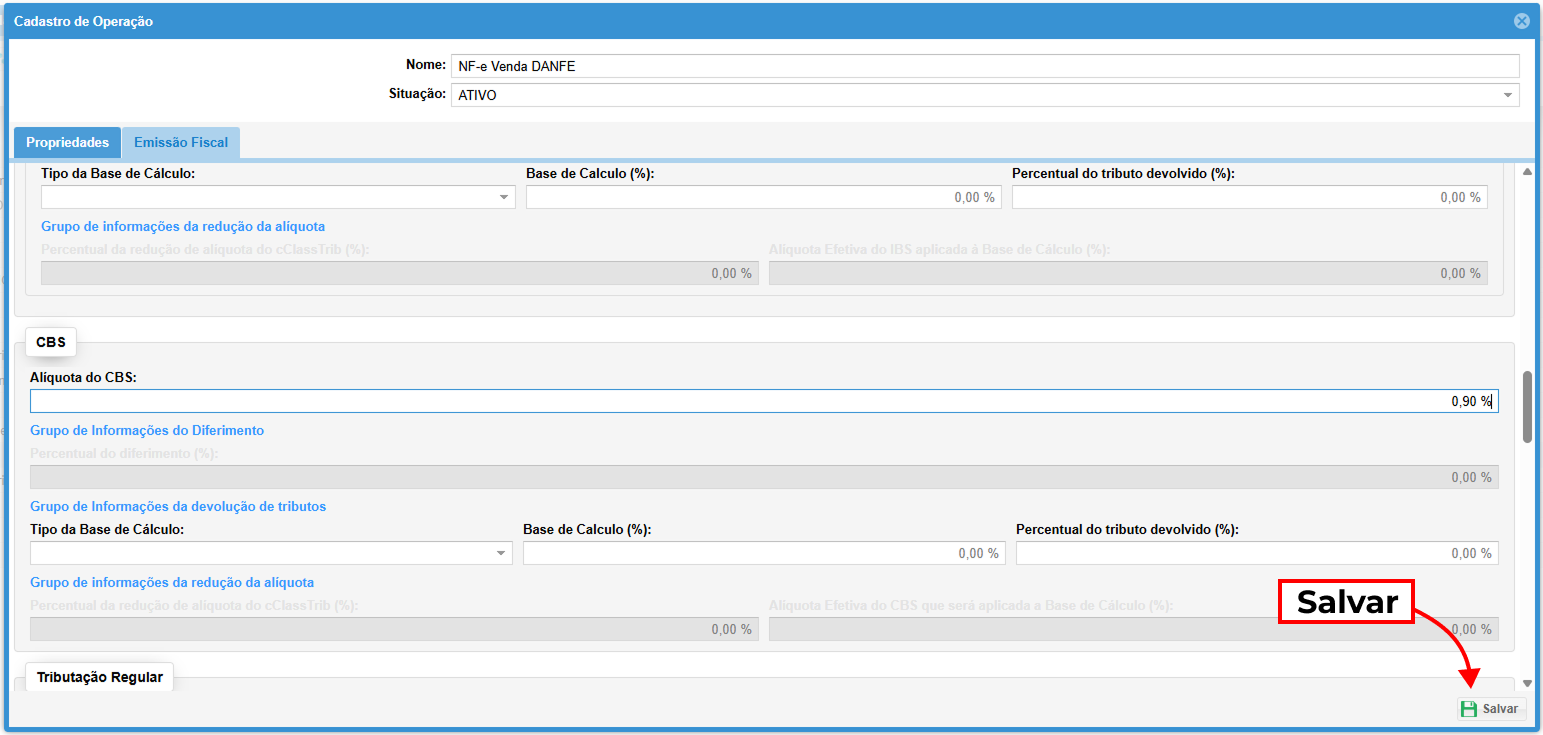Click the Salvar button
This screenshot has height=735, width=1543.
1491,709
